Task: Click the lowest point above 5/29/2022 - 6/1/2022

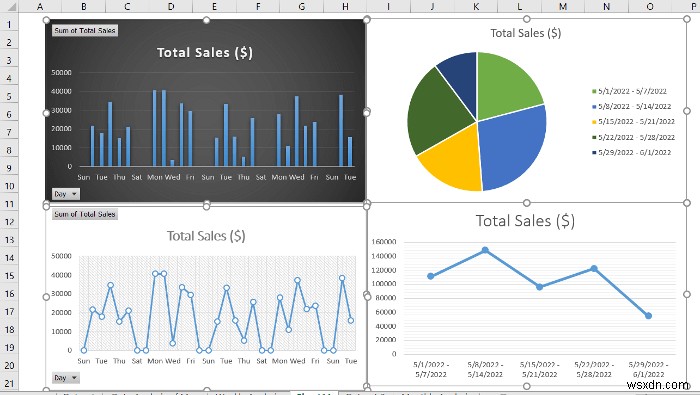Action: [x=648, y=316]
